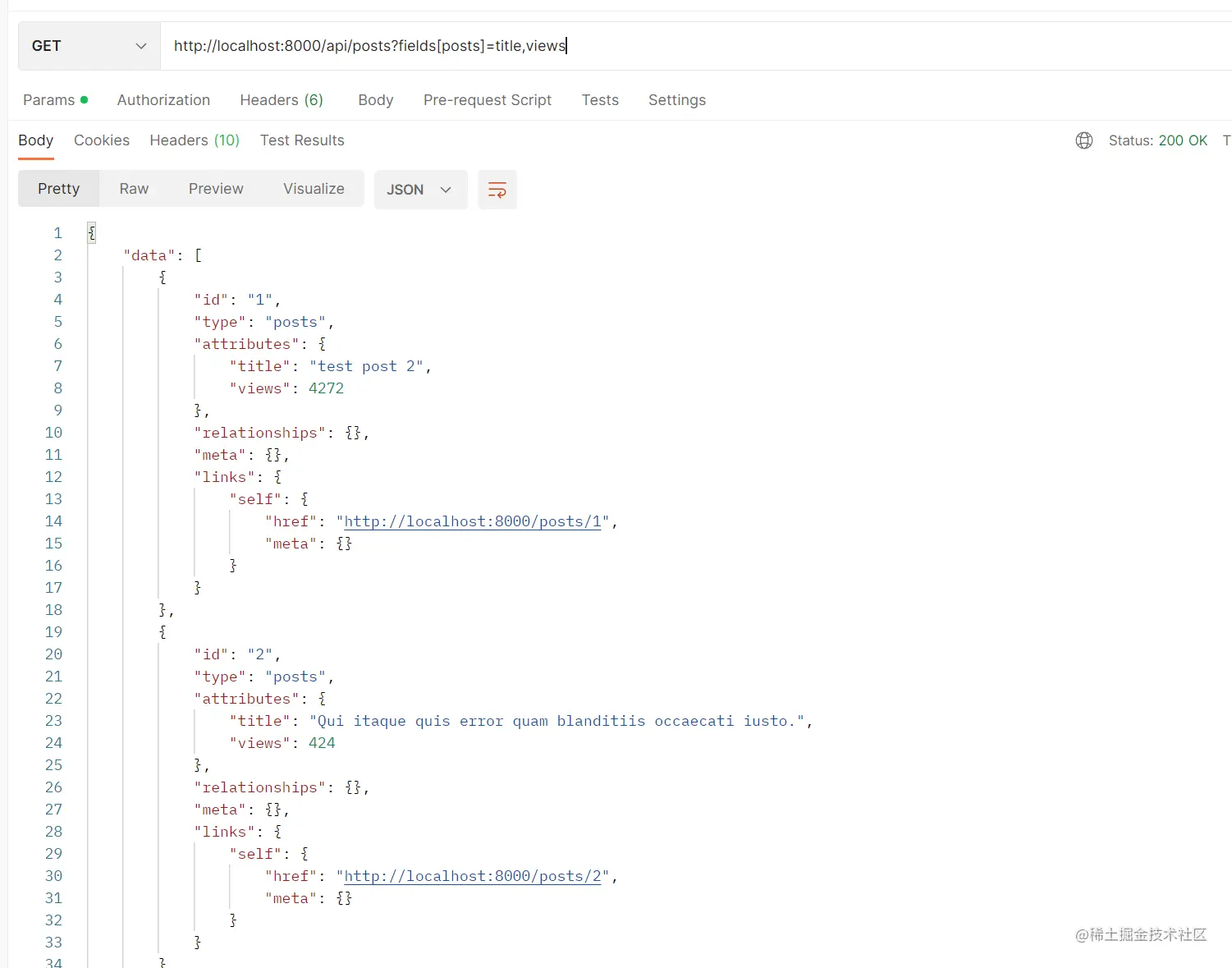
Task: Open the response Headers (10) tab
Action: point(195,140)
